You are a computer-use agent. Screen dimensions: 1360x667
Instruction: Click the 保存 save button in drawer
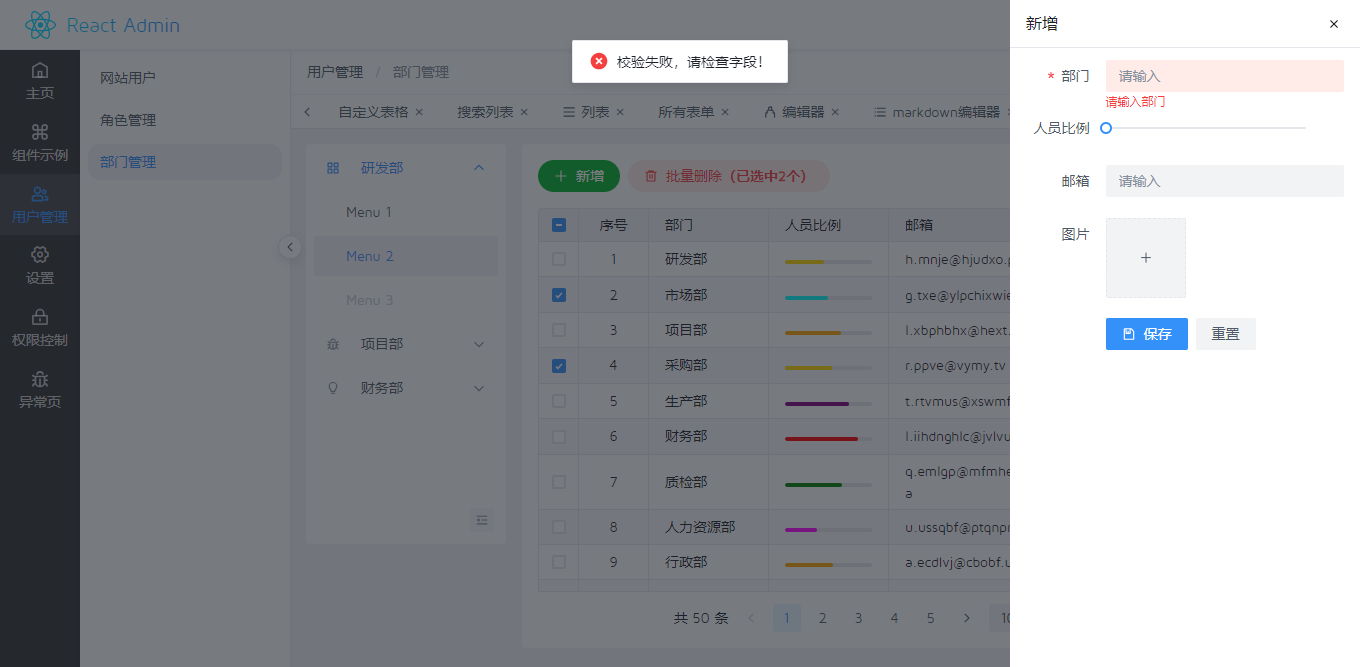click(x=1146, y=334)
